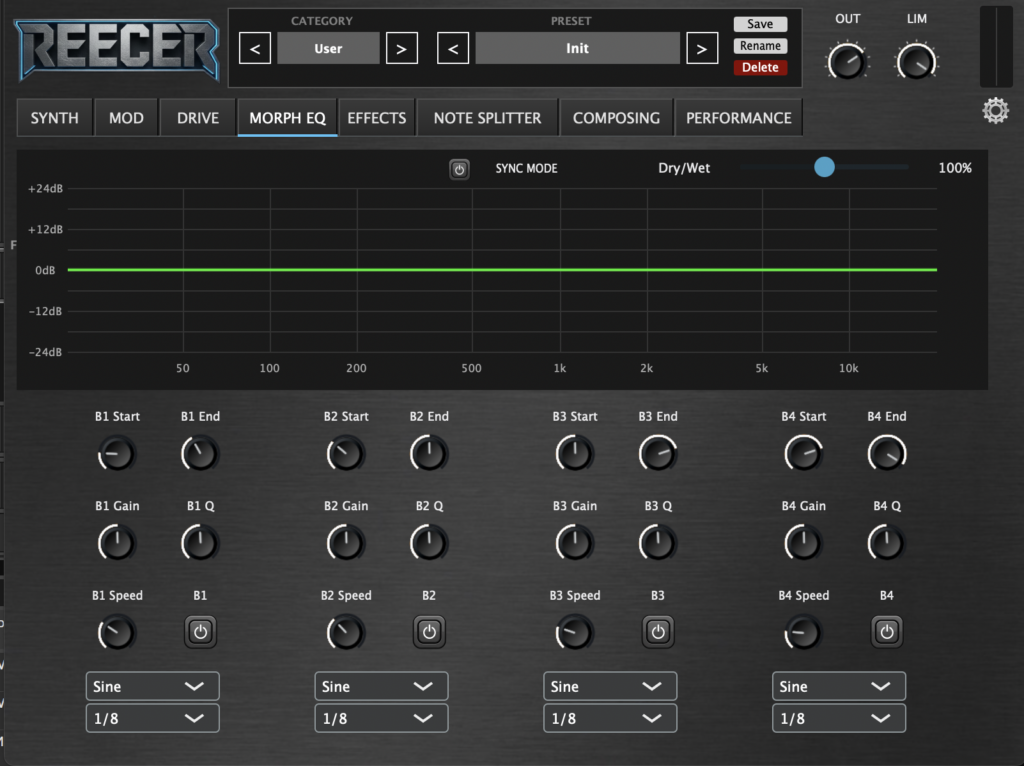The width and height of the screenshot is (1024, 766).
Task: Click the OUT volume knob
Action: [847, 62]
